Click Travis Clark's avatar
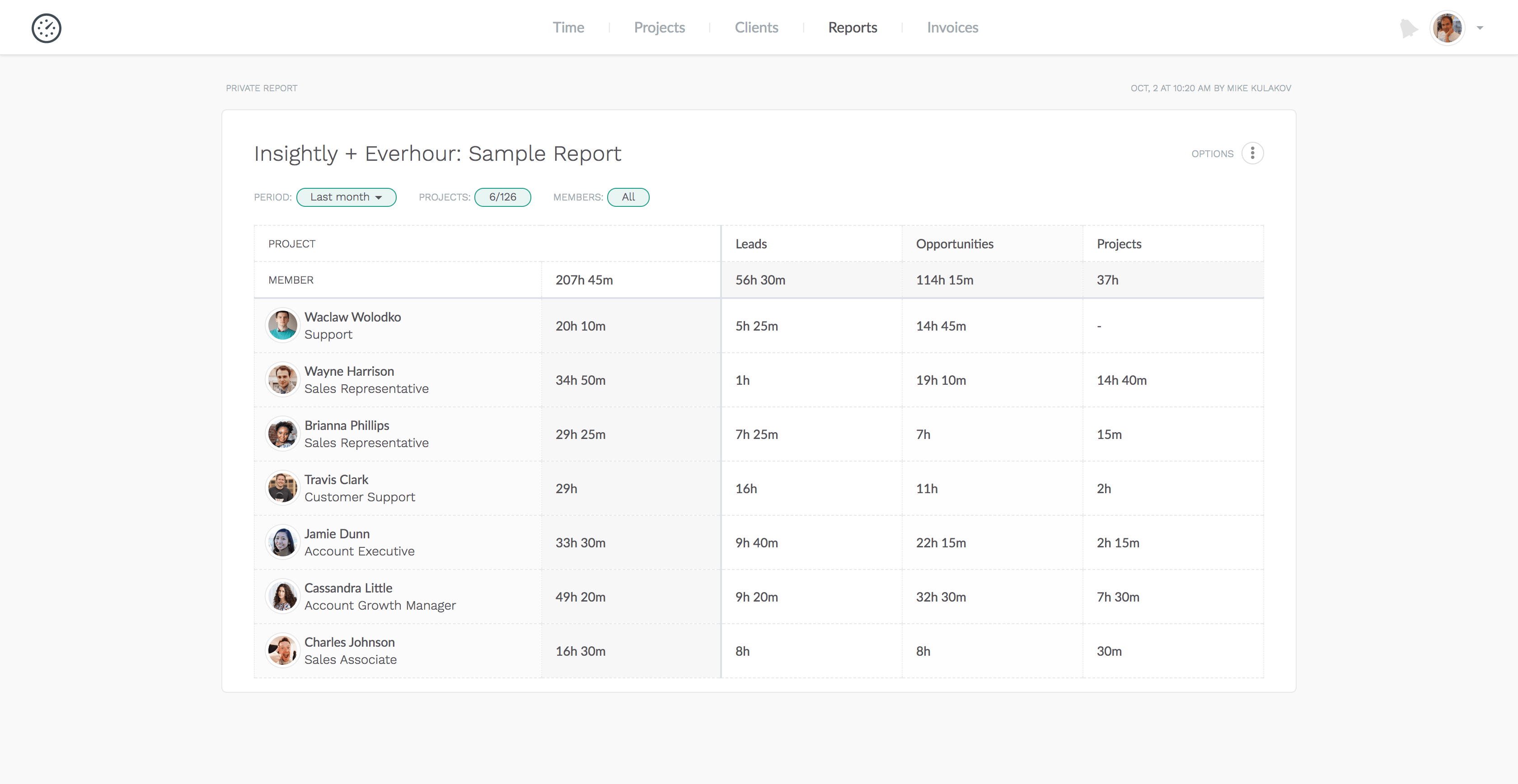Viewport: 1518px width, 784px height. 282,488
